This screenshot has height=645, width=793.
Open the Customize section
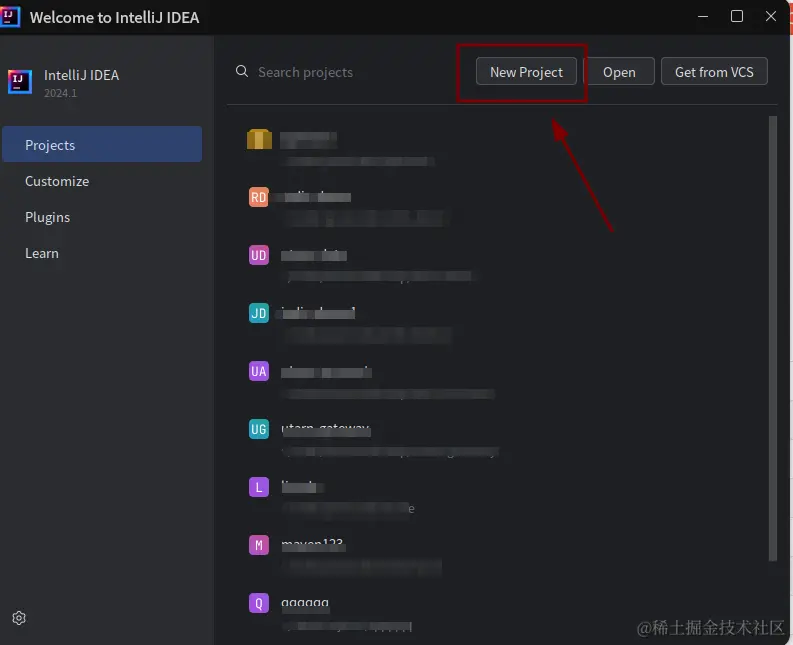coord(102,181)
